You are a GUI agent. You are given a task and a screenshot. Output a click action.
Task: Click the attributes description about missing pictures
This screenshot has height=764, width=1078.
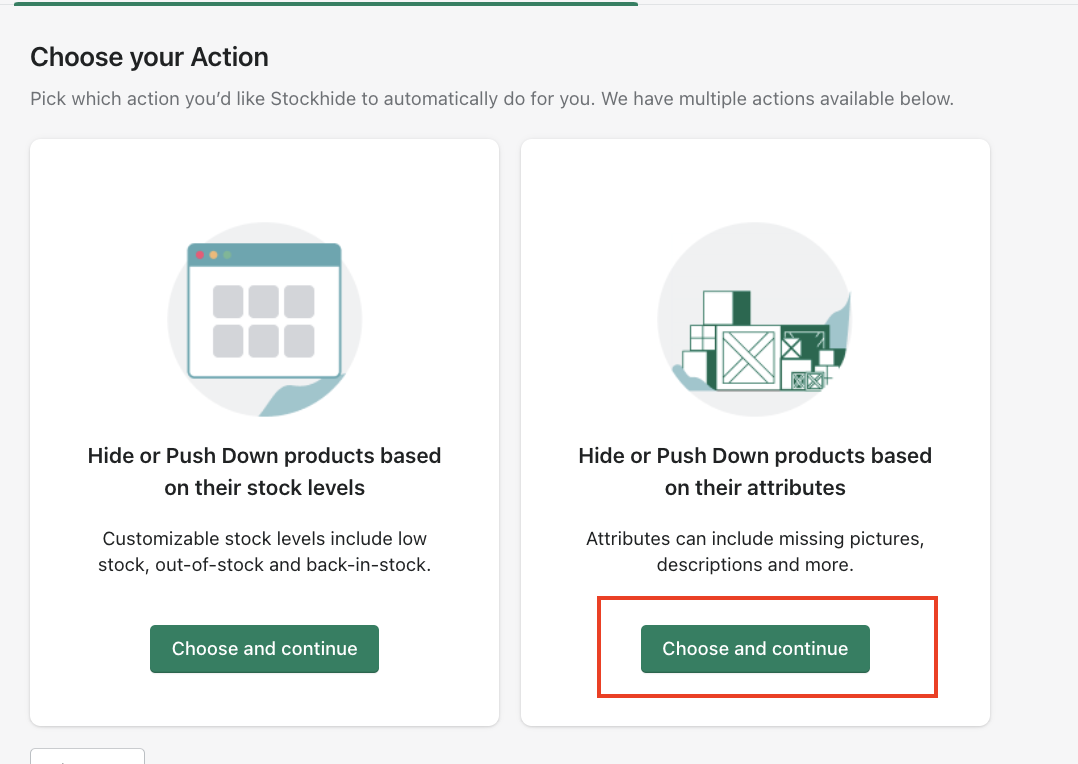coord(755,551)
